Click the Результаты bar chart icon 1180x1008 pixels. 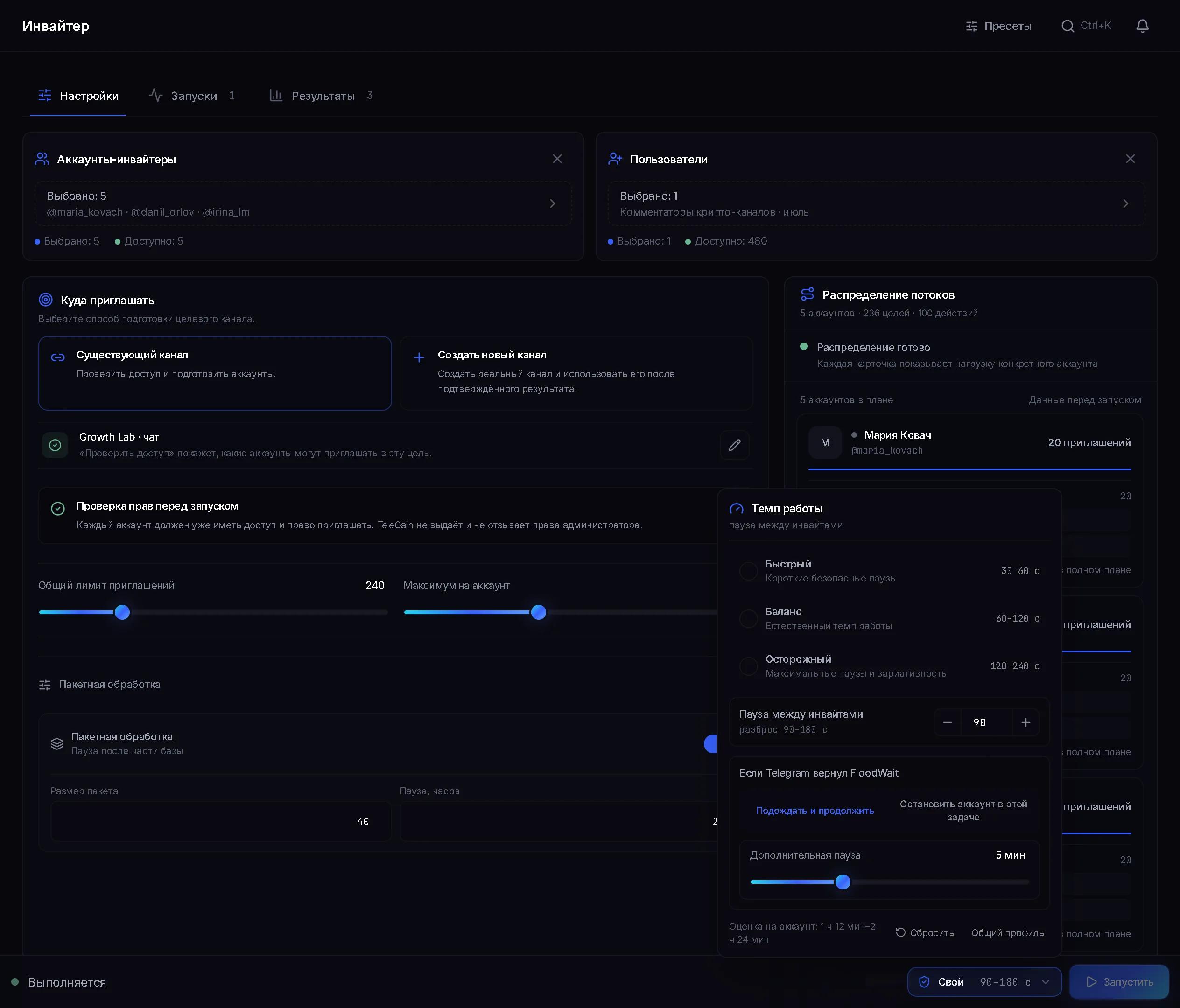click(x=276, y=95)
